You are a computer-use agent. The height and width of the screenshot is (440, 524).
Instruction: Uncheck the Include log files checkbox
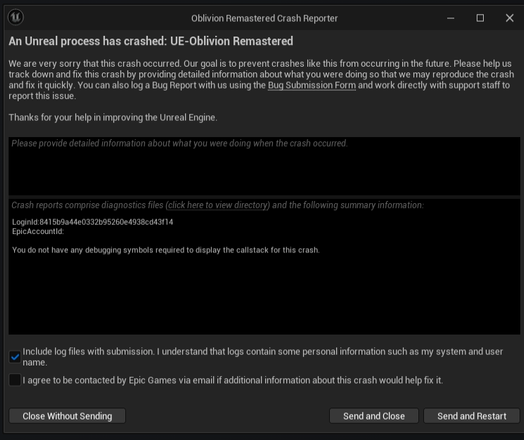(x=15, y=357)
